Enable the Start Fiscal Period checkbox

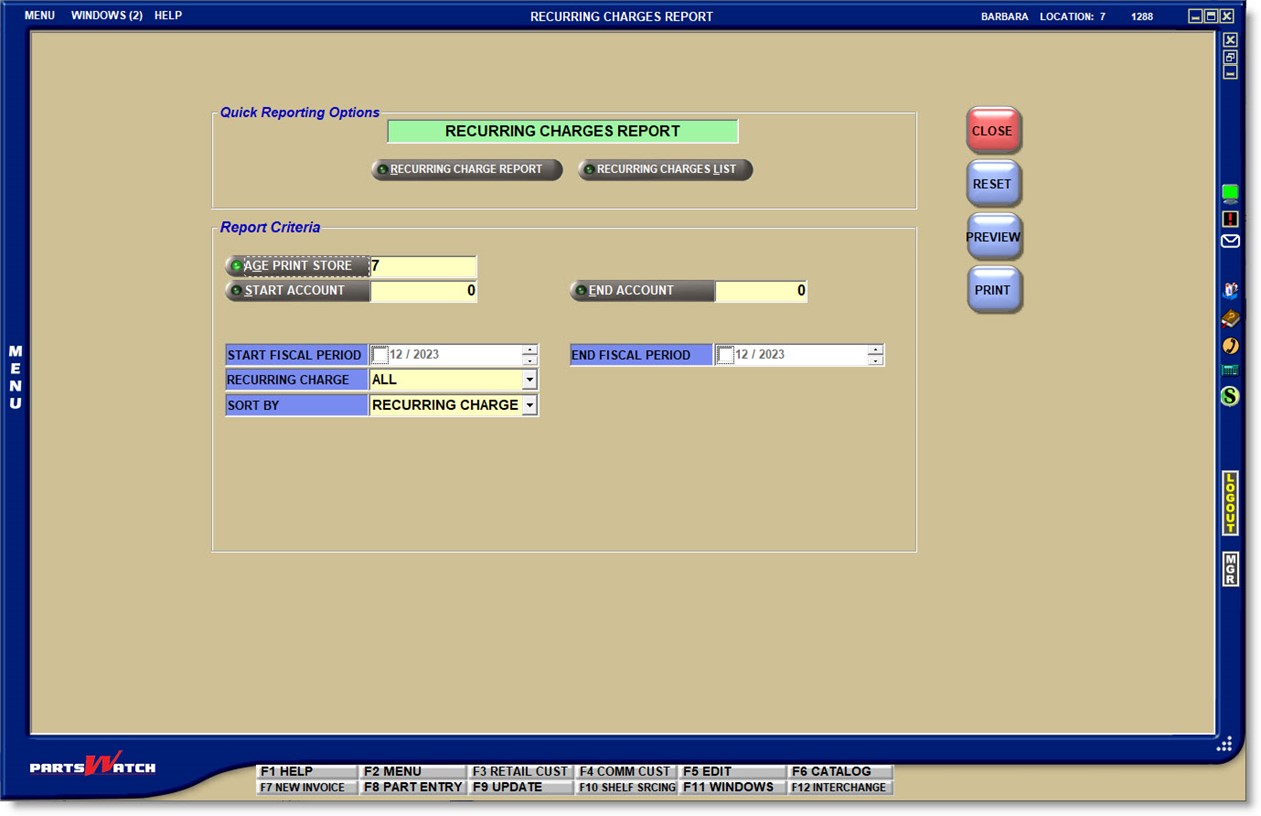[x=380, y=355]
